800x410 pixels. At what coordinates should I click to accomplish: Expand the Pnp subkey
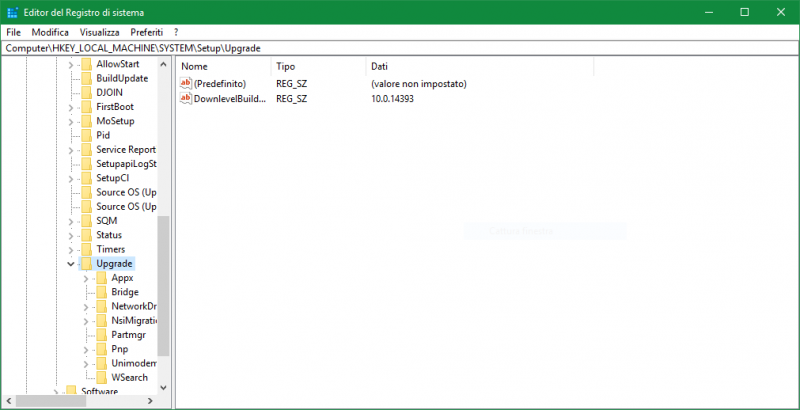pyautogui.click(x=86, y=350)
